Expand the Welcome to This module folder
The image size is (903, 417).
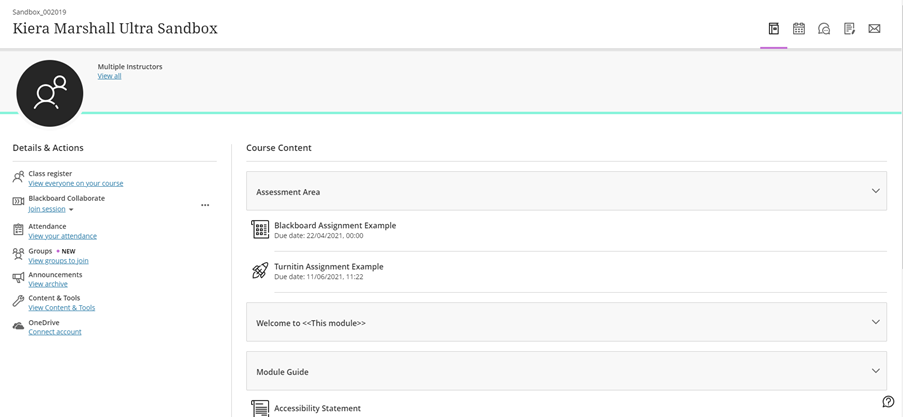pos(566,322)
